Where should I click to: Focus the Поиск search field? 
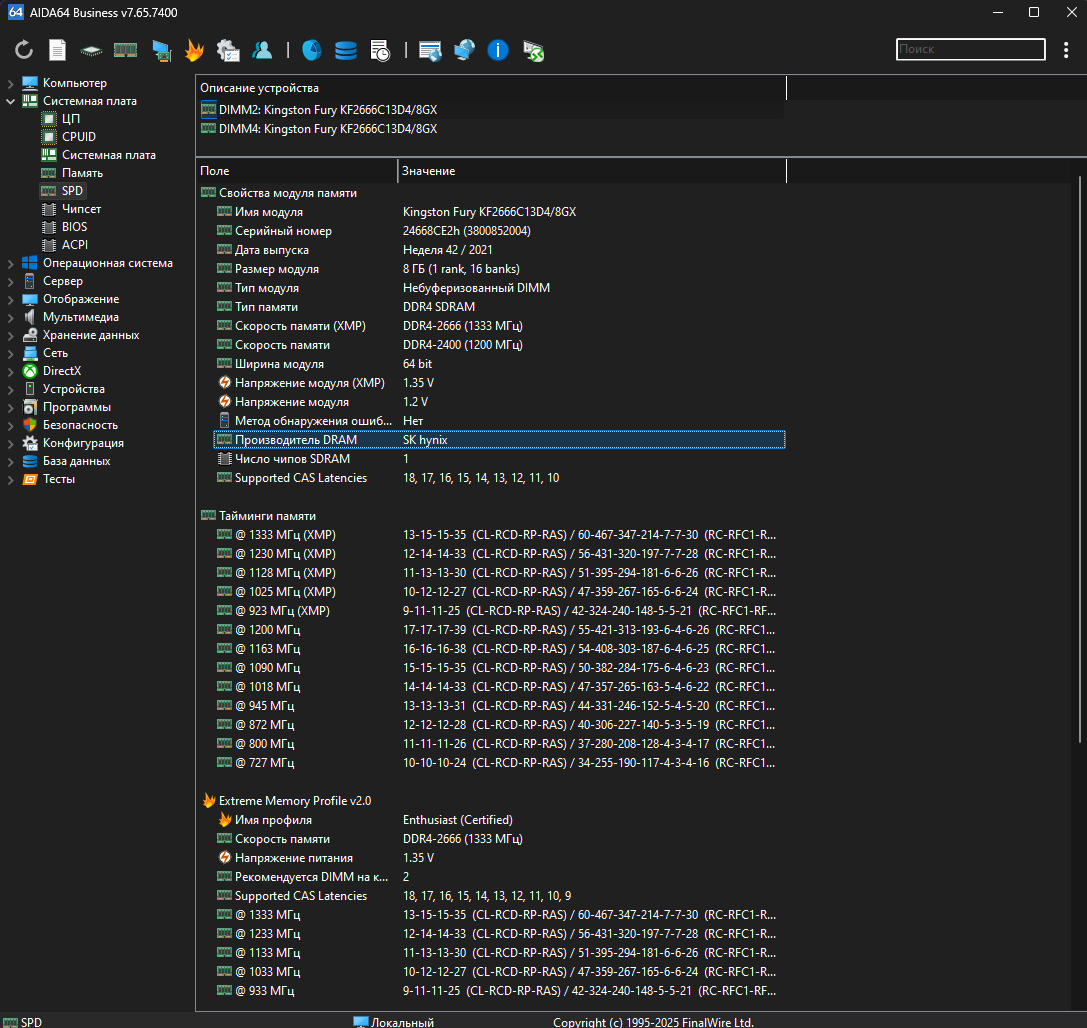click(971, 49)
